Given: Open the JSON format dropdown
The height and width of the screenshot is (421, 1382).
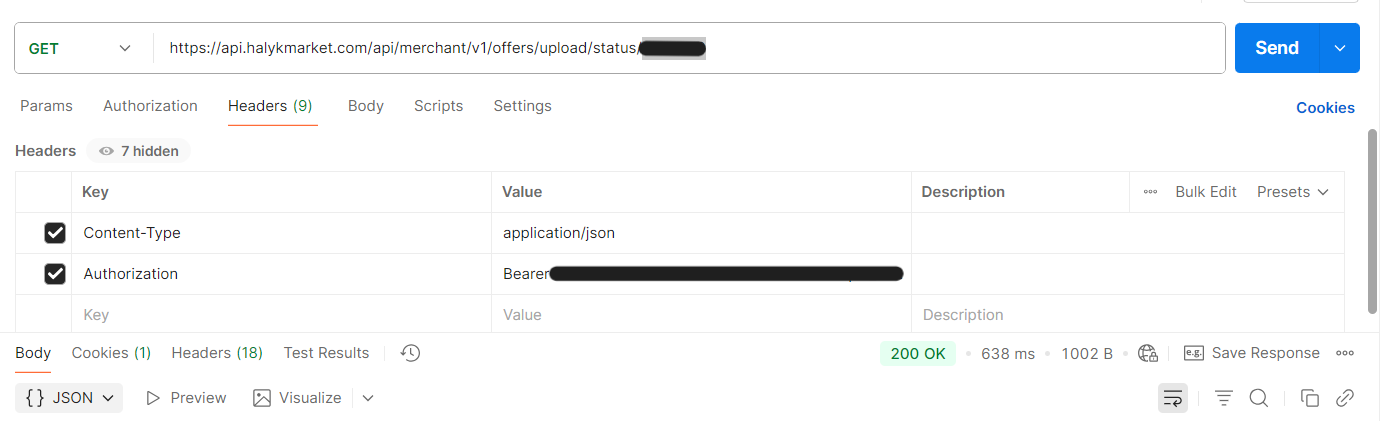Looking at the screenshot, I should click(x=69, y=398).
